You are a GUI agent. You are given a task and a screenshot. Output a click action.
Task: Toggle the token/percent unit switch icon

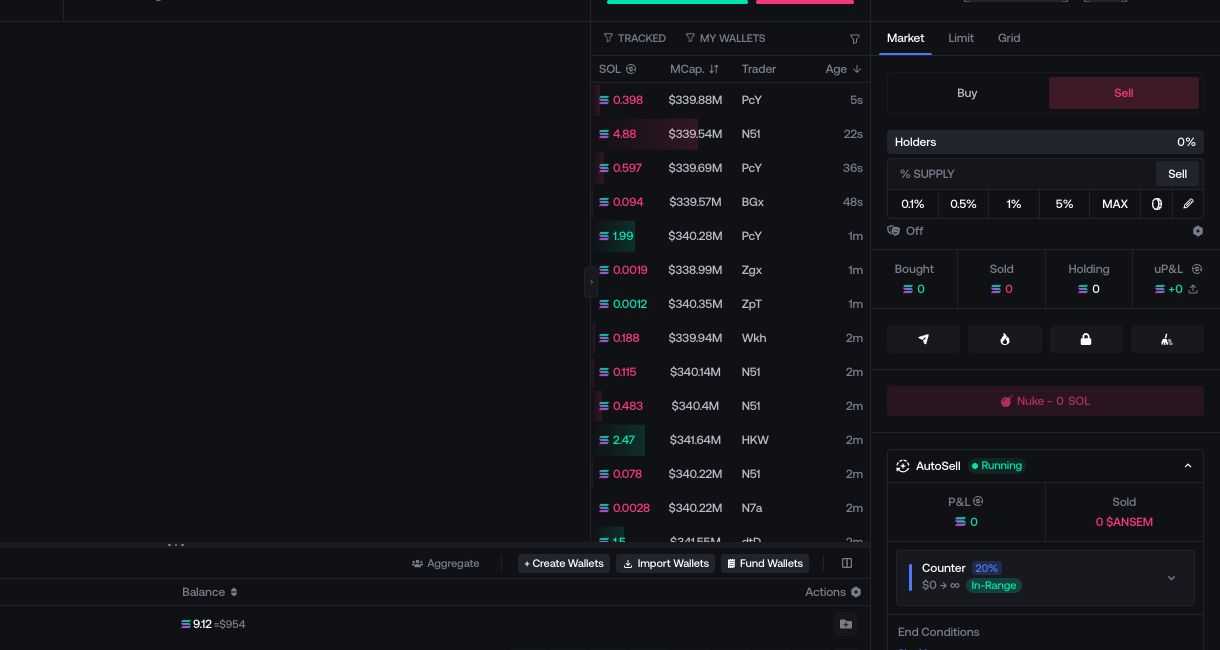1157,204
